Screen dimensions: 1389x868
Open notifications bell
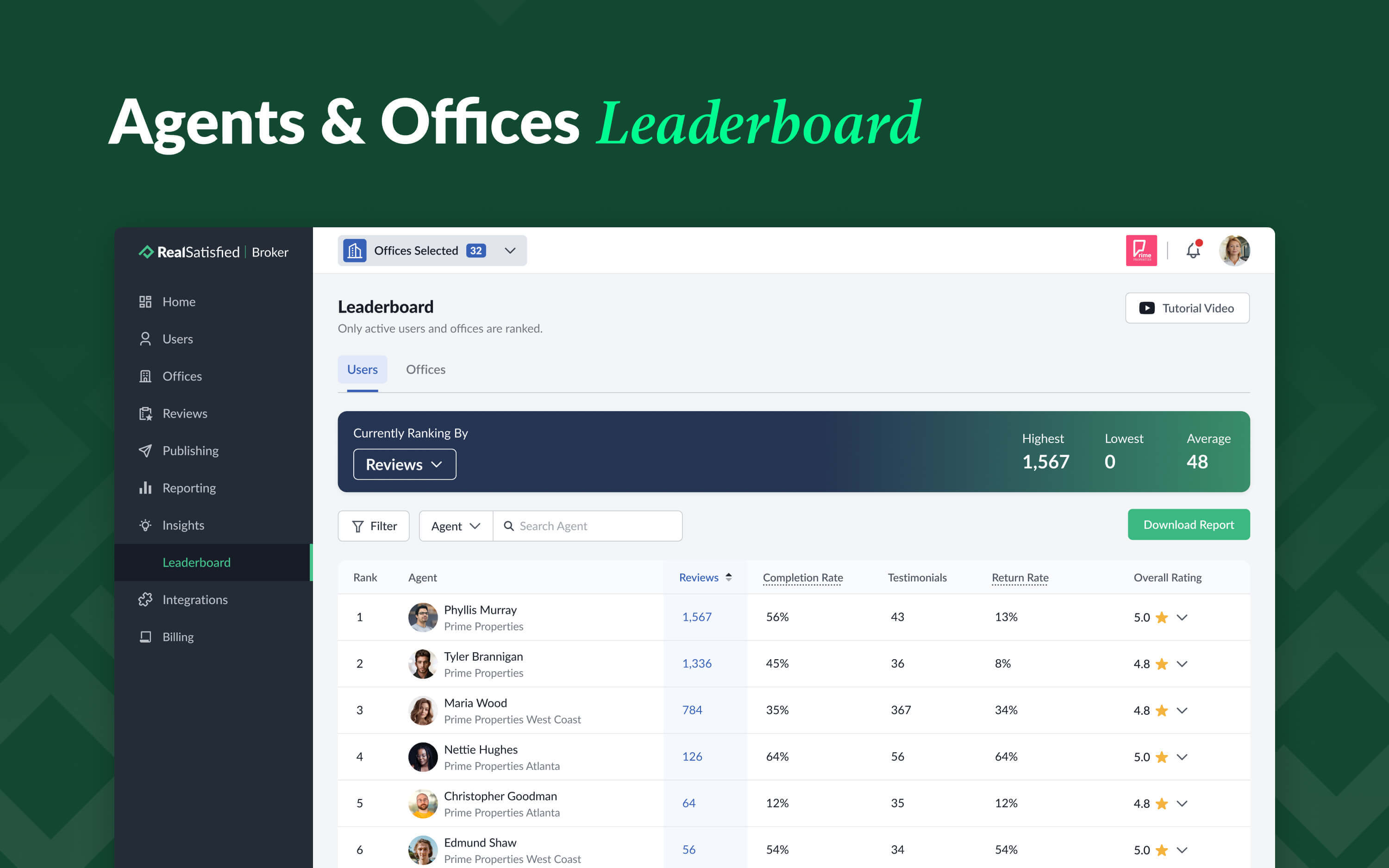(x=1194, y=250)
